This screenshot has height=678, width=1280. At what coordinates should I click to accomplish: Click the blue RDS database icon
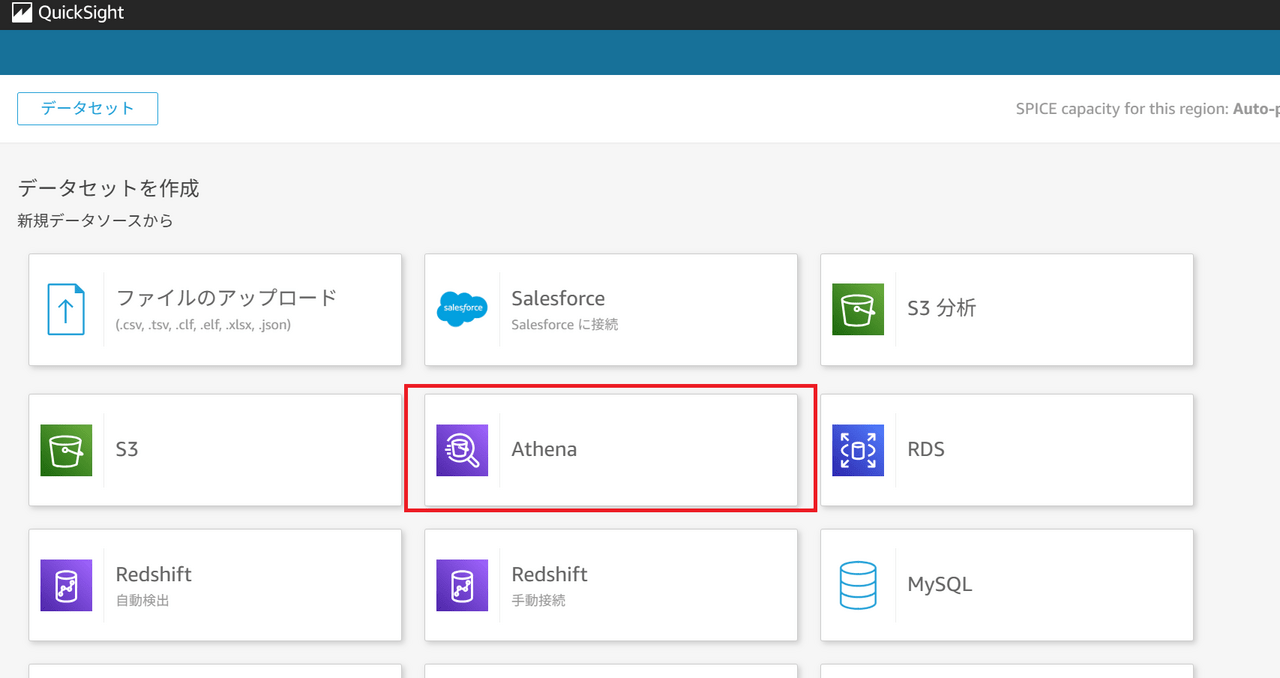(858, 450)
